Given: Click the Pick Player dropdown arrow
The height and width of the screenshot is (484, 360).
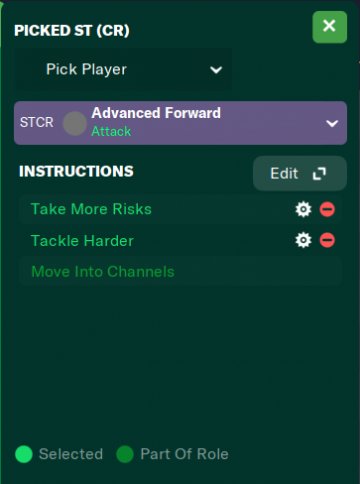Looking at the screenshot, I should pyautogui.click(x=216, y=70).
